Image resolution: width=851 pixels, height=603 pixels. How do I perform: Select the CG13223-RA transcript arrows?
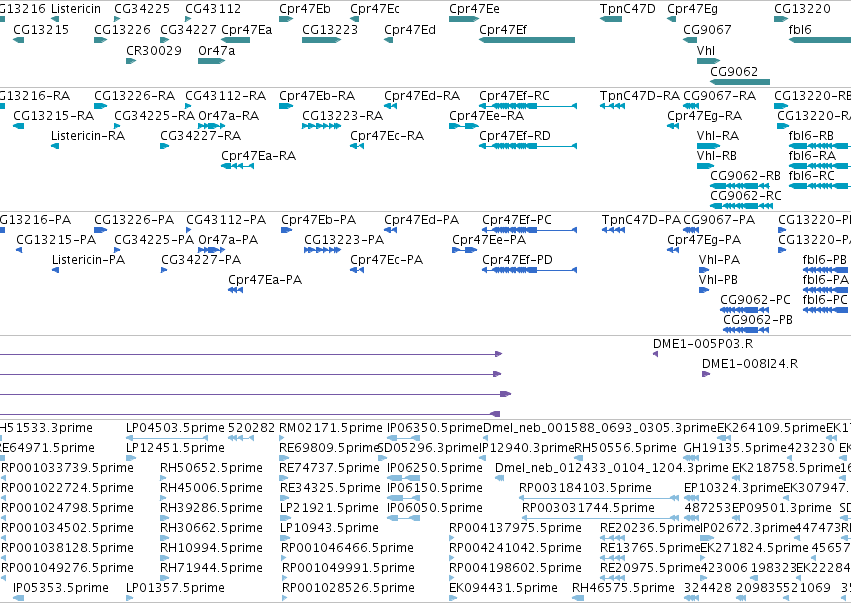(321, 126)
